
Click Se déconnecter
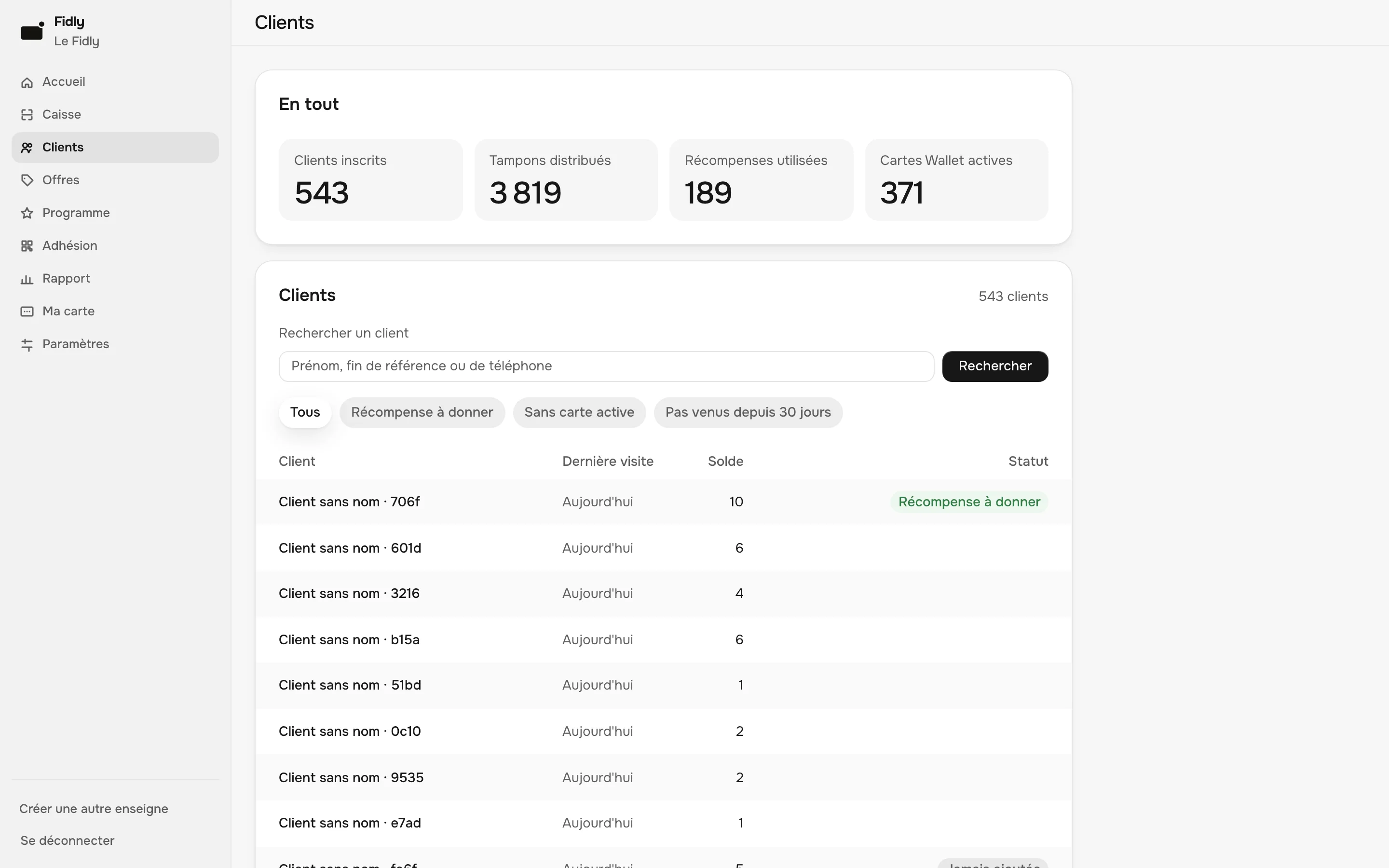68,841
